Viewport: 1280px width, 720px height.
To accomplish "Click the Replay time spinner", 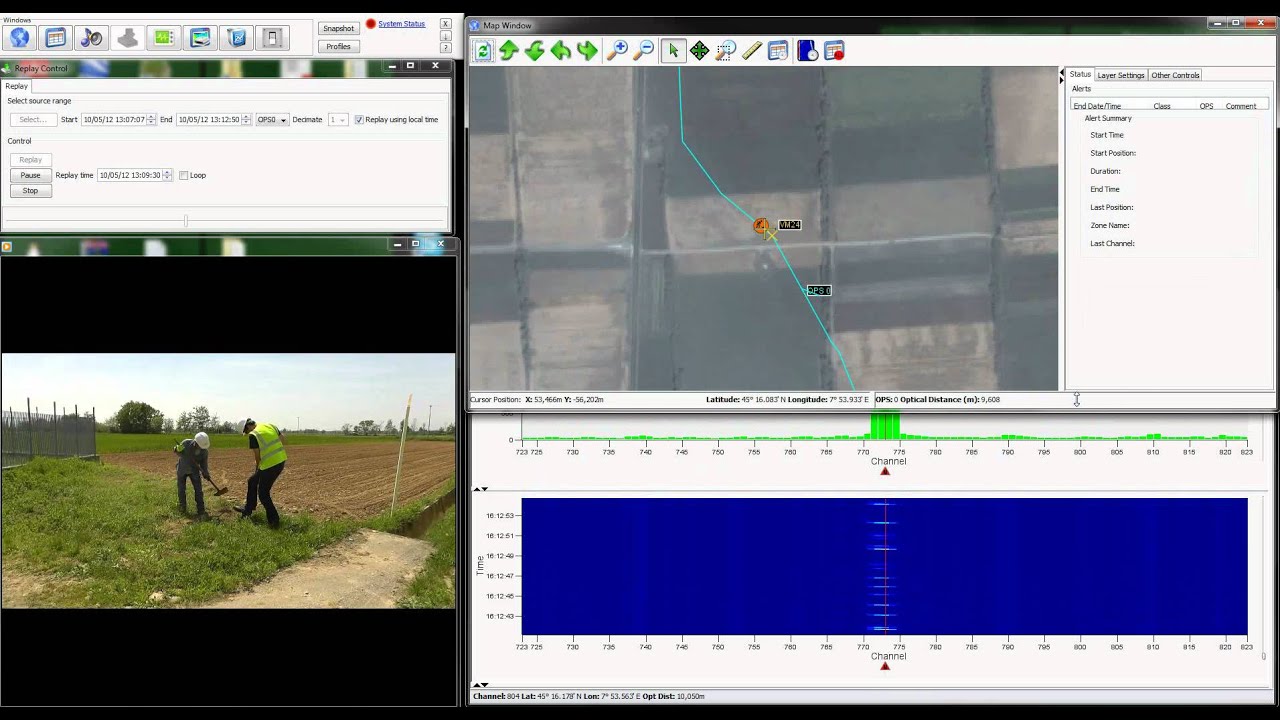I will click(x=166, y=175).
